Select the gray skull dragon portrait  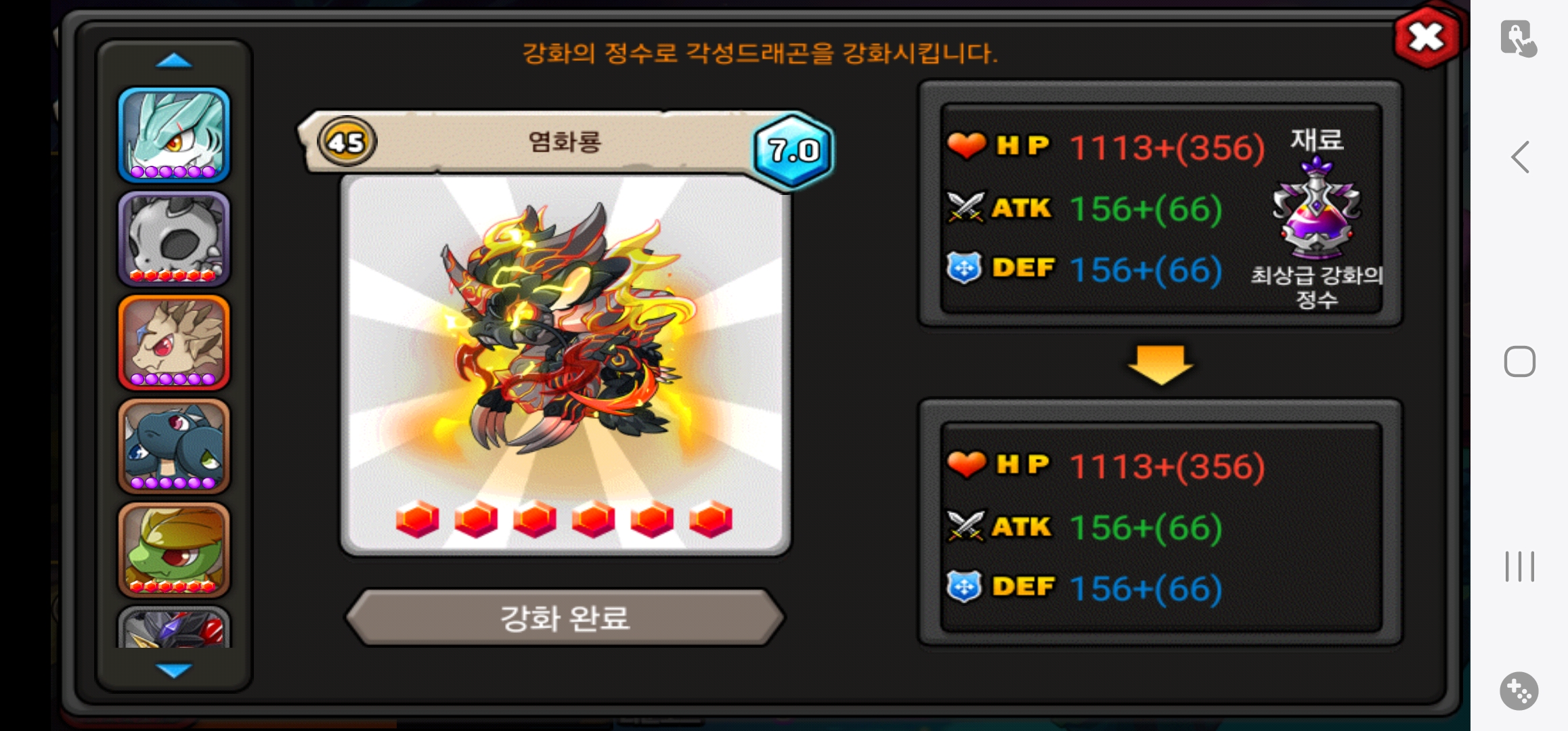[174, 238]
